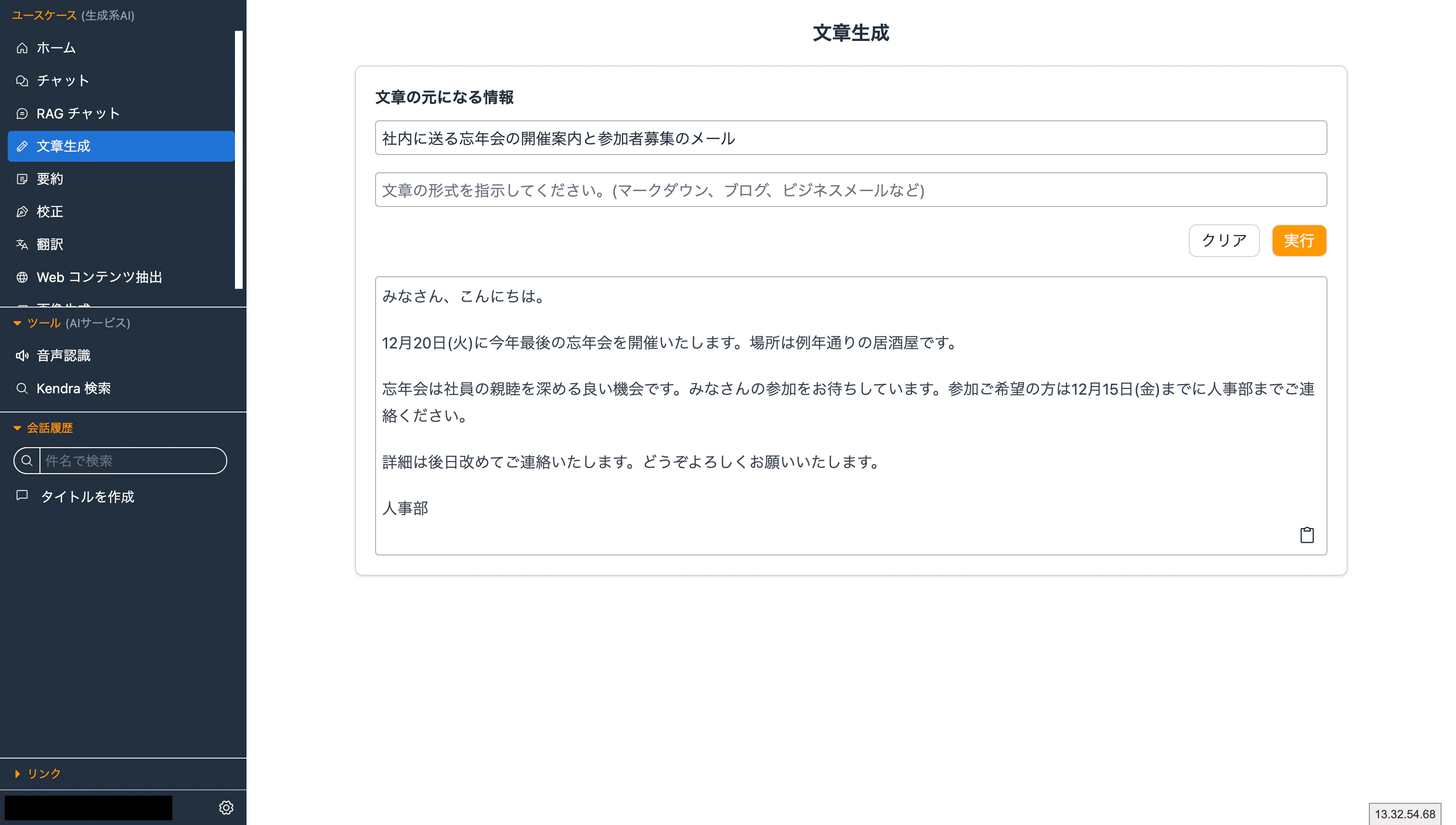This screenshot has width=1456, height=825.
Task: Open the ホーム menu item
Action: point(121,48)
